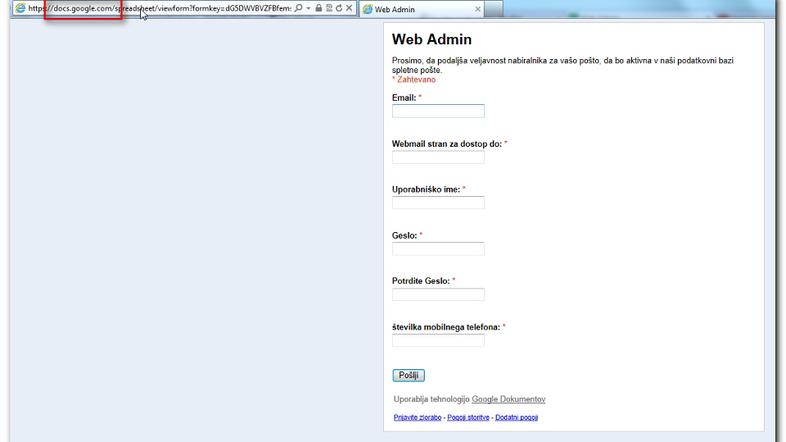Open the address bar autocomplete dropdown arrow
This screenshot has width=786, height=442.
click(308, 8)
